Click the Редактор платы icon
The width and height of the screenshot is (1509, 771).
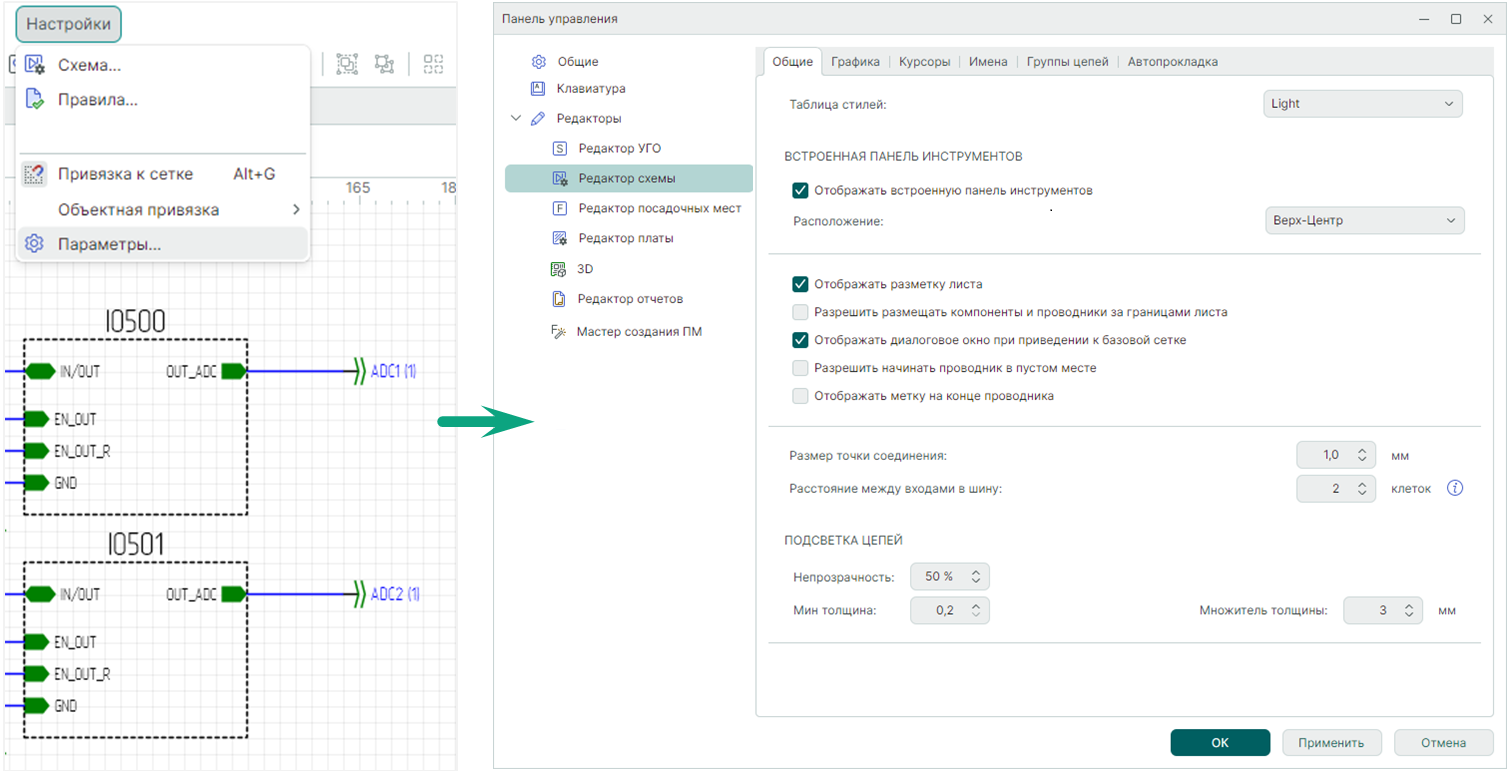click(560, 239)
